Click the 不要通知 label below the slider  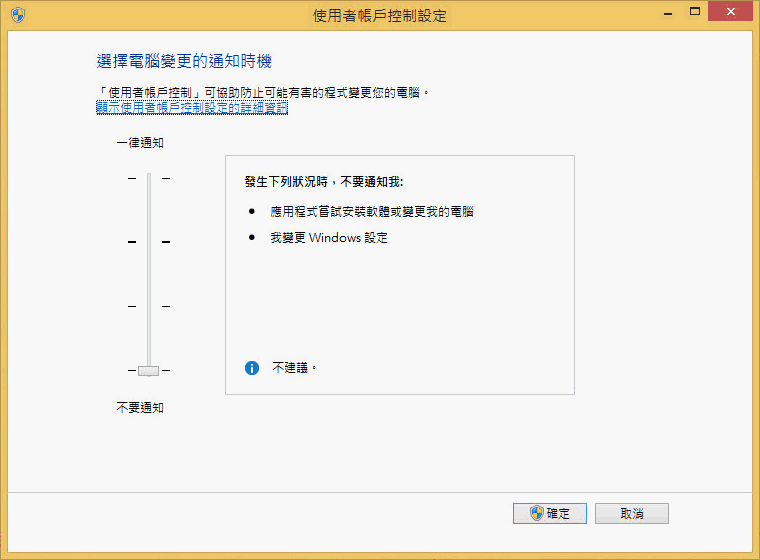pos(140,407)
